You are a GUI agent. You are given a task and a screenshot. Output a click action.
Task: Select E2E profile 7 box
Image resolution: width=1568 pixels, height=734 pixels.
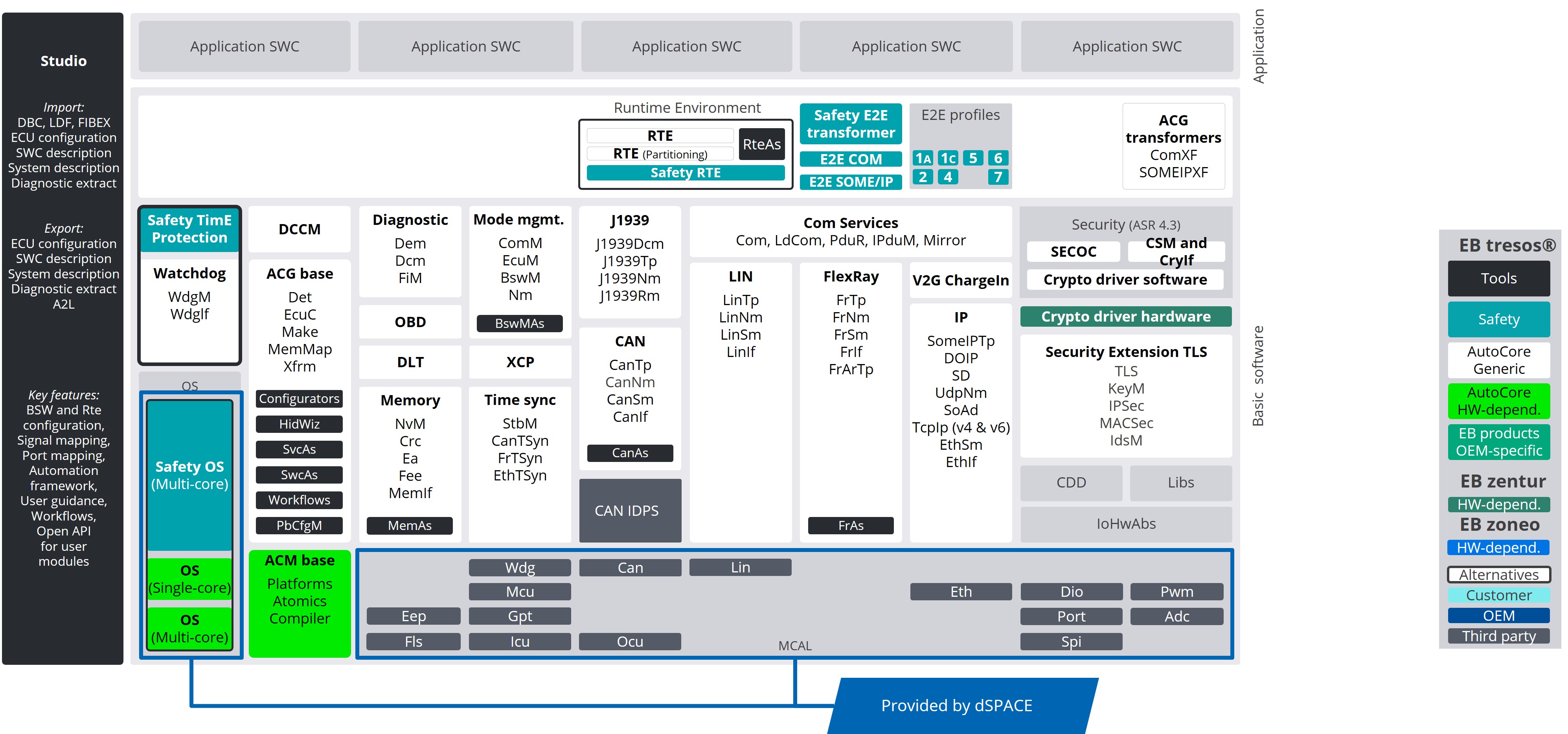coord(998,177)
